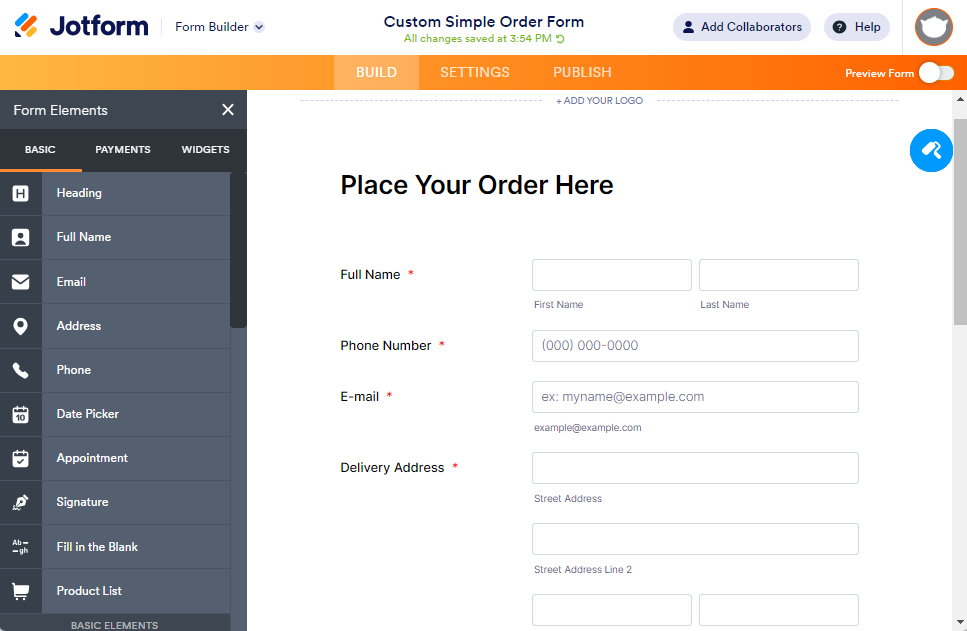Click the BASIC ELEMENTS section label
The height and width of the screenshot is (631, 967).
tap(115, 625)
